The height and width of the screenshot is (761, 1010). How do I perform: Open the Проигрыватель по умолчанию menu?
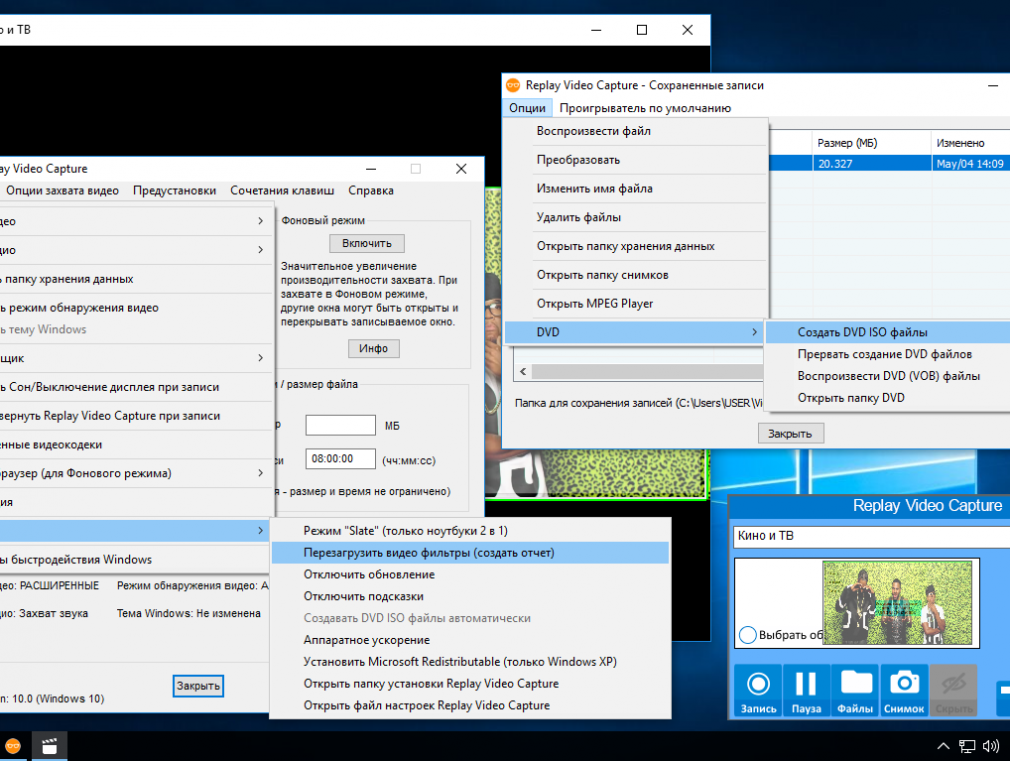645,108
